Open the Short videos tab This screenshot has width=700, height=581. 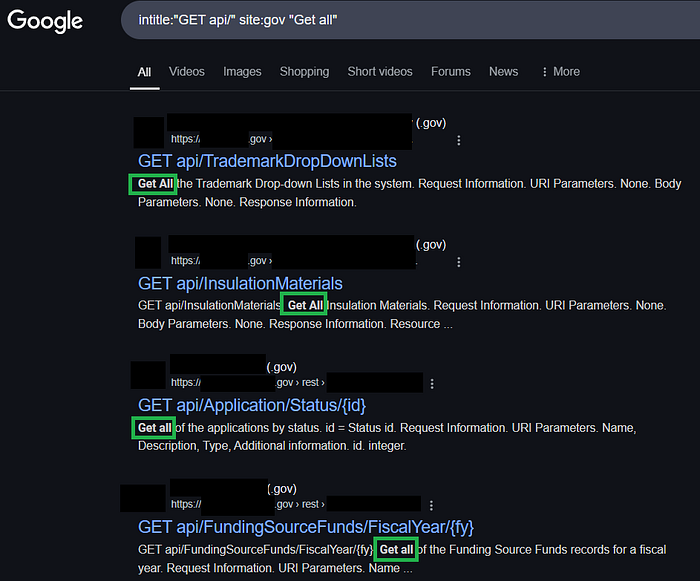tap(380, 71)
